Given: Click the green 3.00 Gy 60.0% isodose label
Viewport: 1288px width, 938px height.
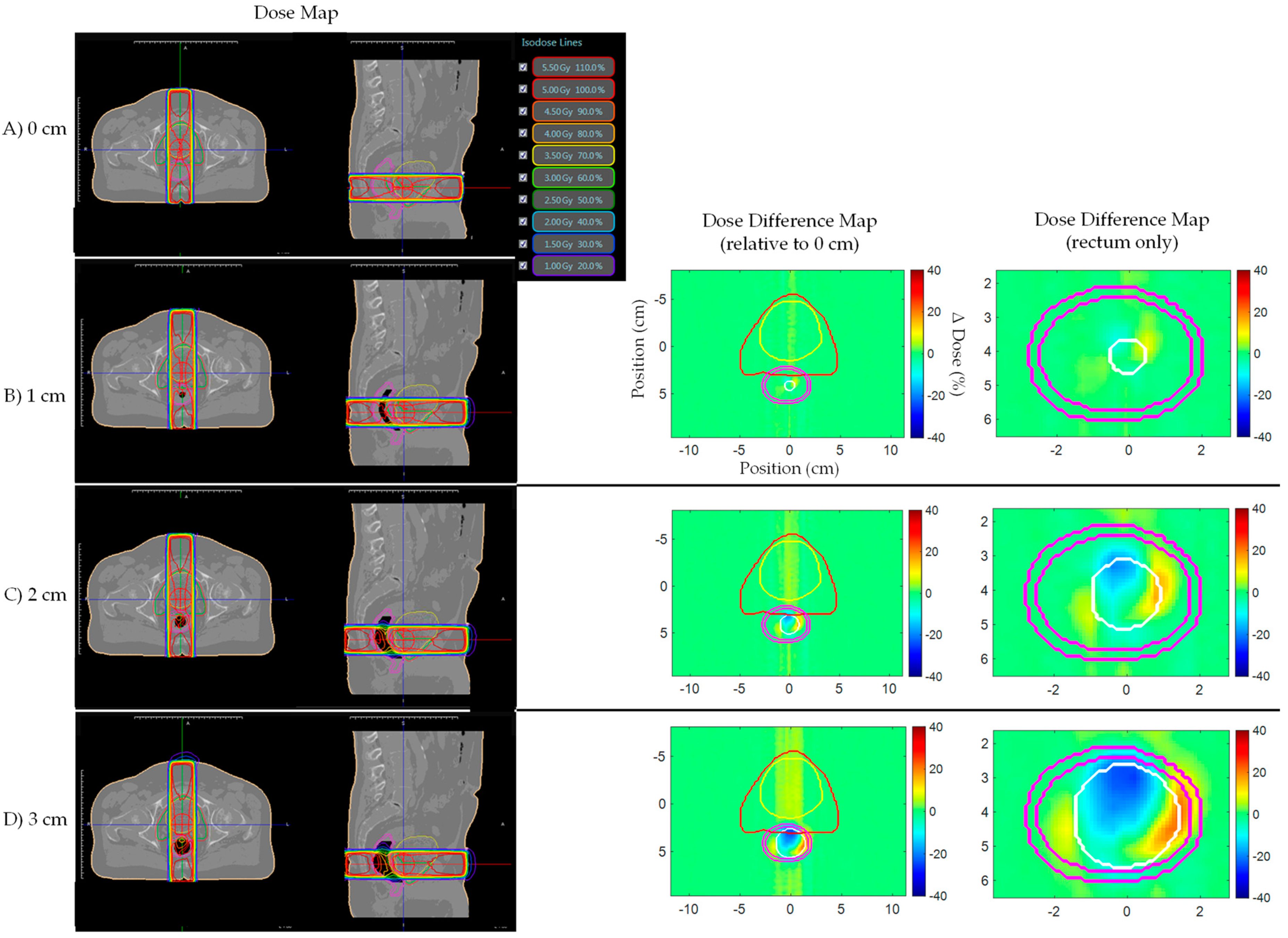Looking at the screenshot, I should [x=573, y=178].
